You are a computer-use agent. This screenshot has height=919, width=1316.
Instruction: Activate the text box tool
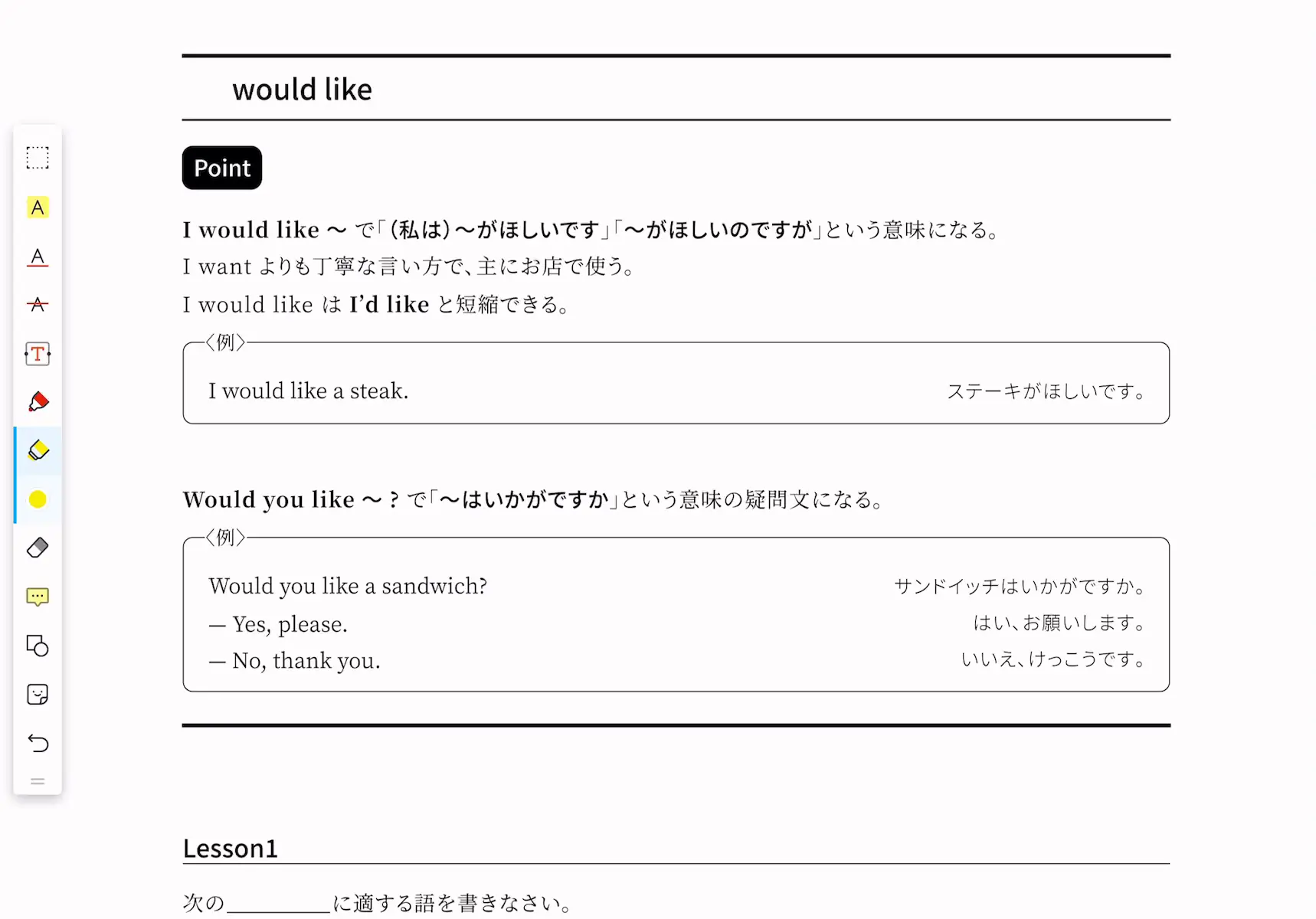click(38, 354)
